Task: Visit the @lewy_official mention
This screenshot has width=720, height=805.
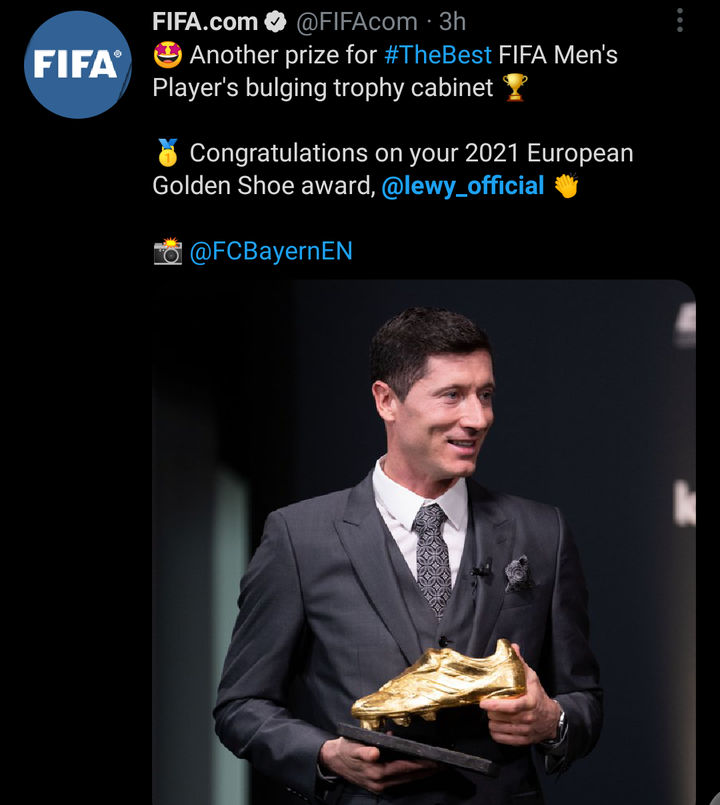Action: coord(462,186)
